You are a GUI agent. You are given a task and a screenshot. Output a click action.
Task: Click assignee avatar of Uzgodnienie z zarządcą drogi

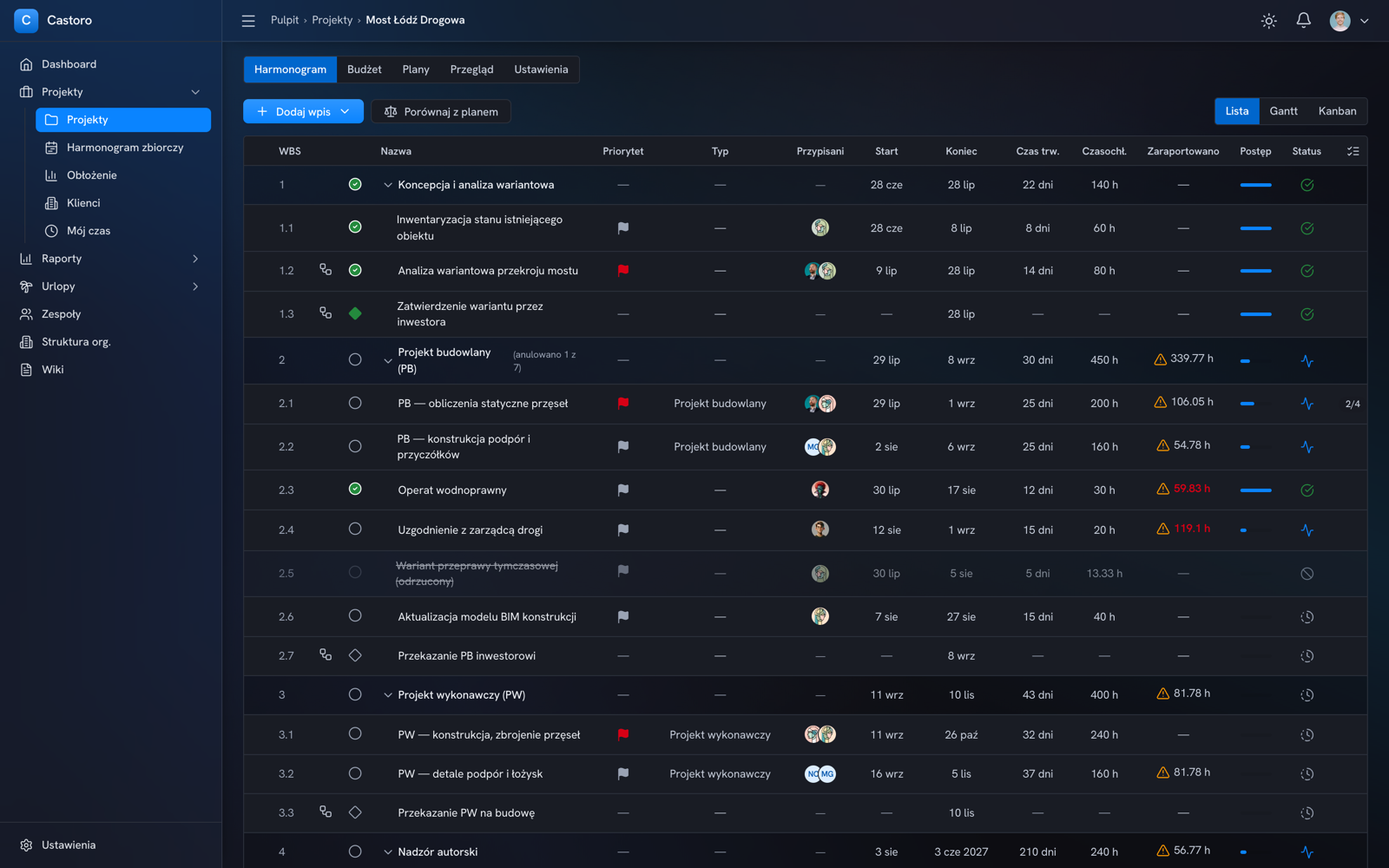click(820, 529)
